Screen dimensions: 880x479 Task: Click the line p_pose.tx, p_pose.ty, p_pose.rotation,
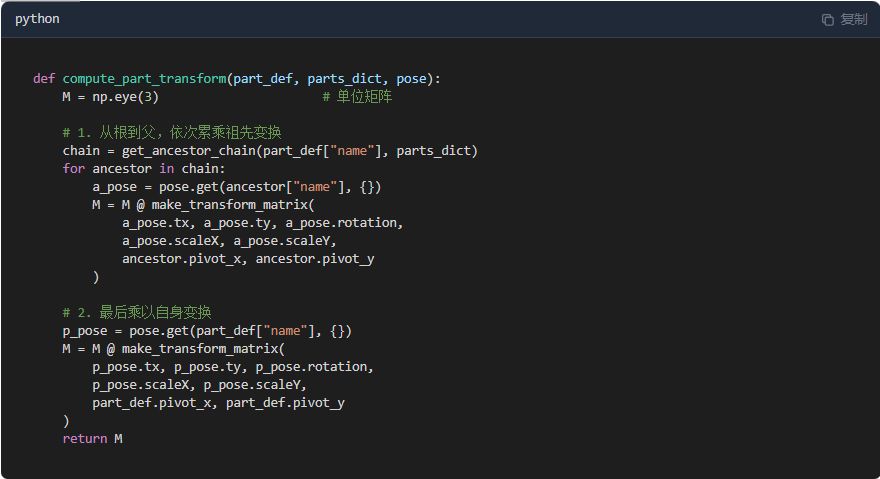pyautogui.click(x=233, y=367)
